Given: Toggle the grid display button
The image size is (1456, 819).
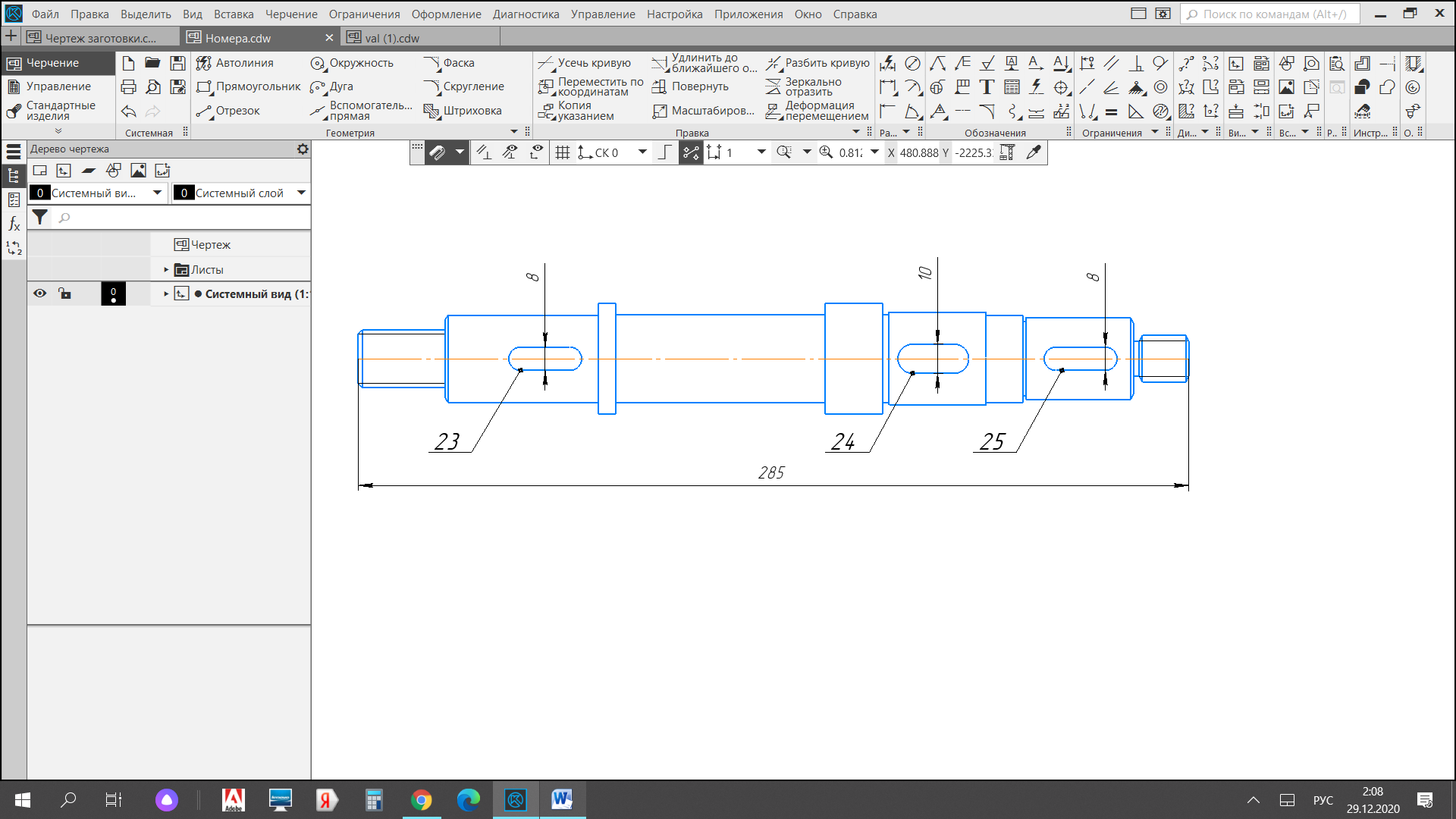Looking at the screenshot, I should pyautogui.click(x=563, y=152).
